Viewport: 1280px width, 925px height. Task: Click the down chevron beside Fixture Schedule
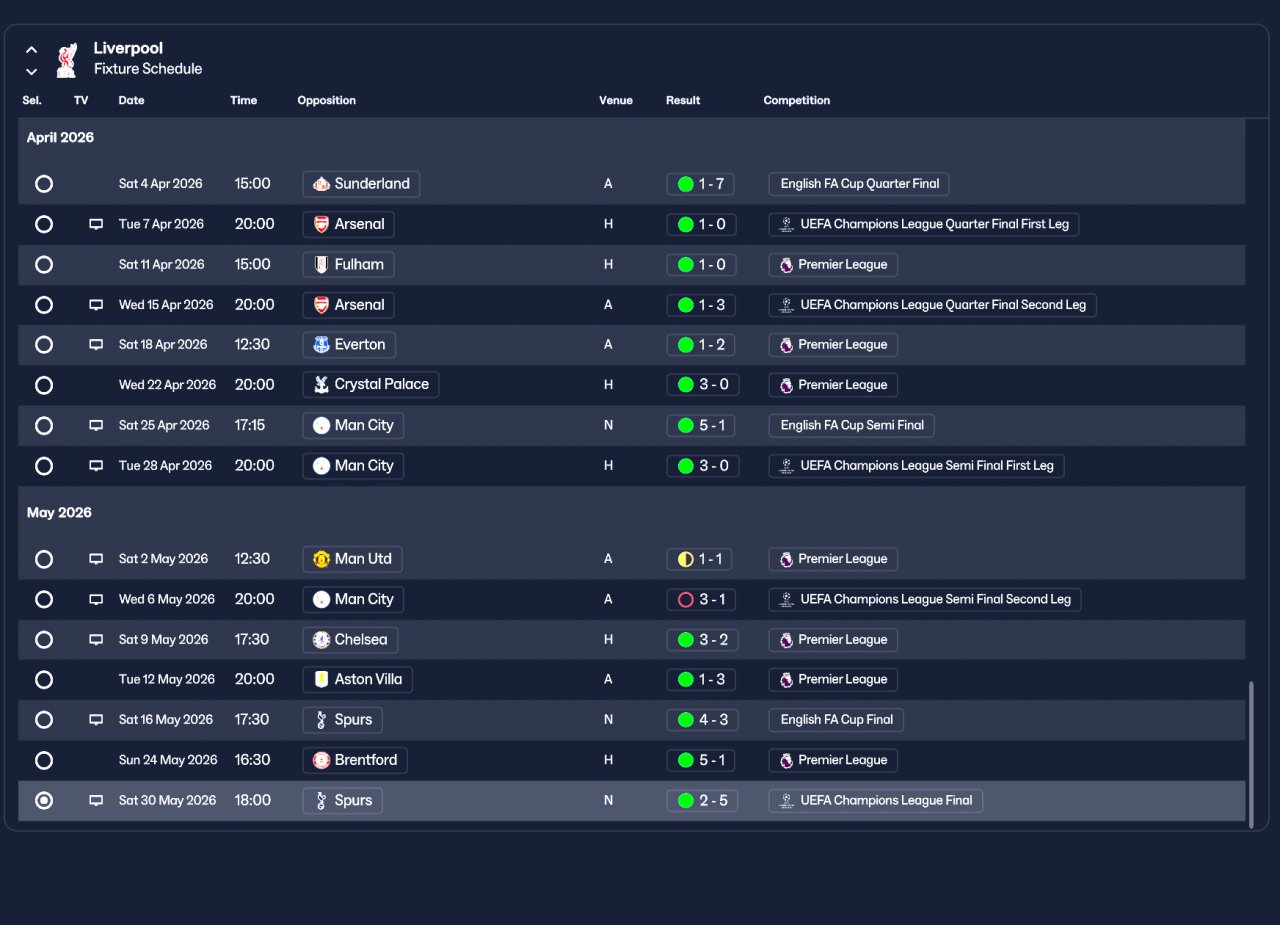tap(31, 71)
